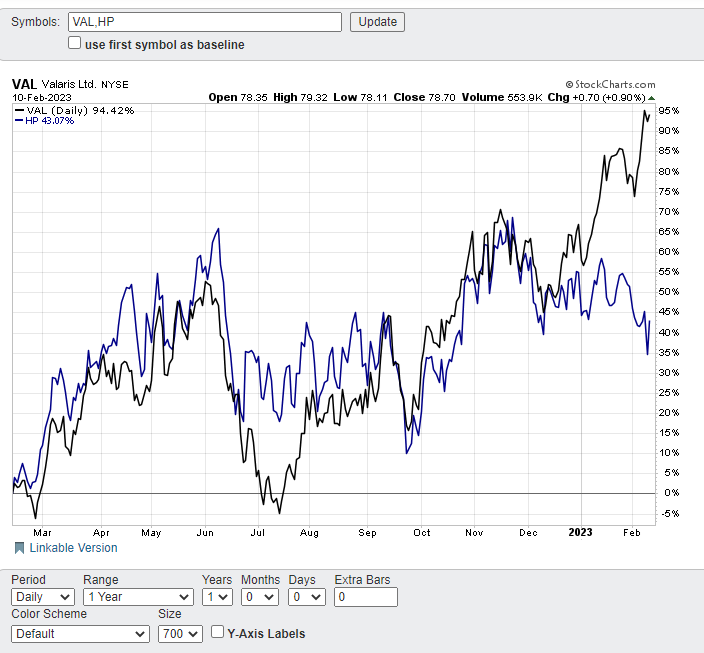The image size is (704, 653).
Task: Click the Close 78.70 value
Action: pos(424,97)
